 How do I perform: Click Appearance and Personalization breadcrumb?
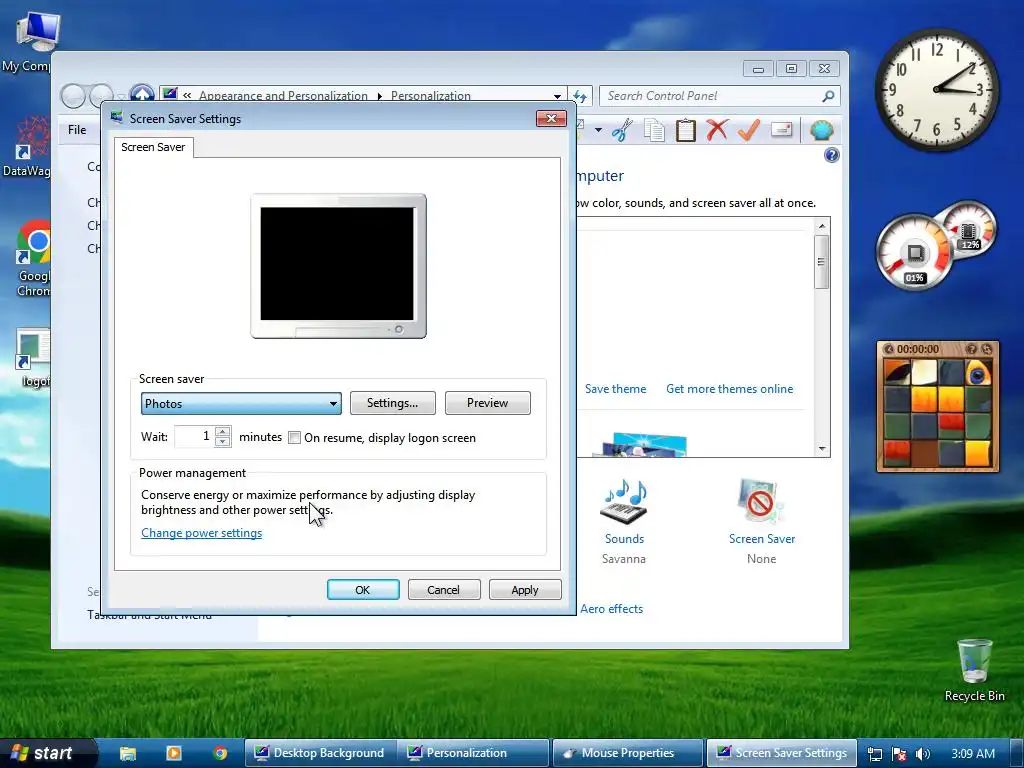pyautogui.click(x=283, y=96)
